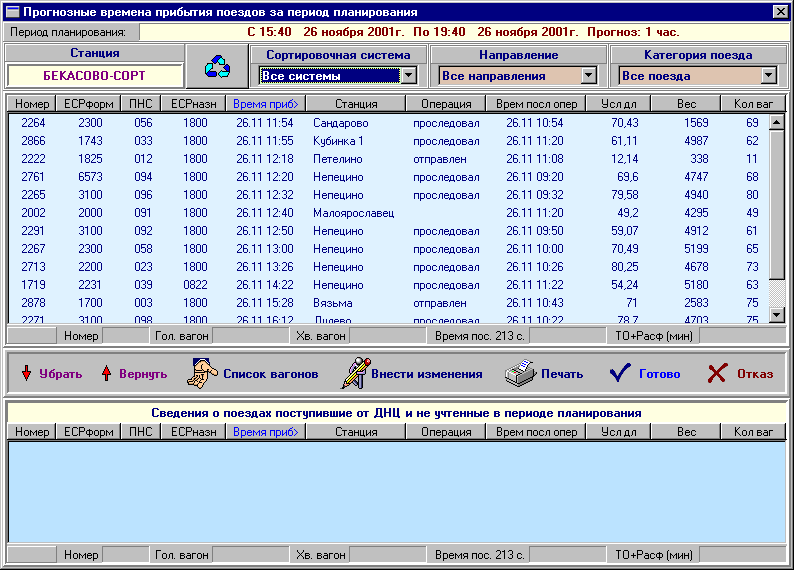Sort by ЕСРформ column header in upper table

point(89,104)
